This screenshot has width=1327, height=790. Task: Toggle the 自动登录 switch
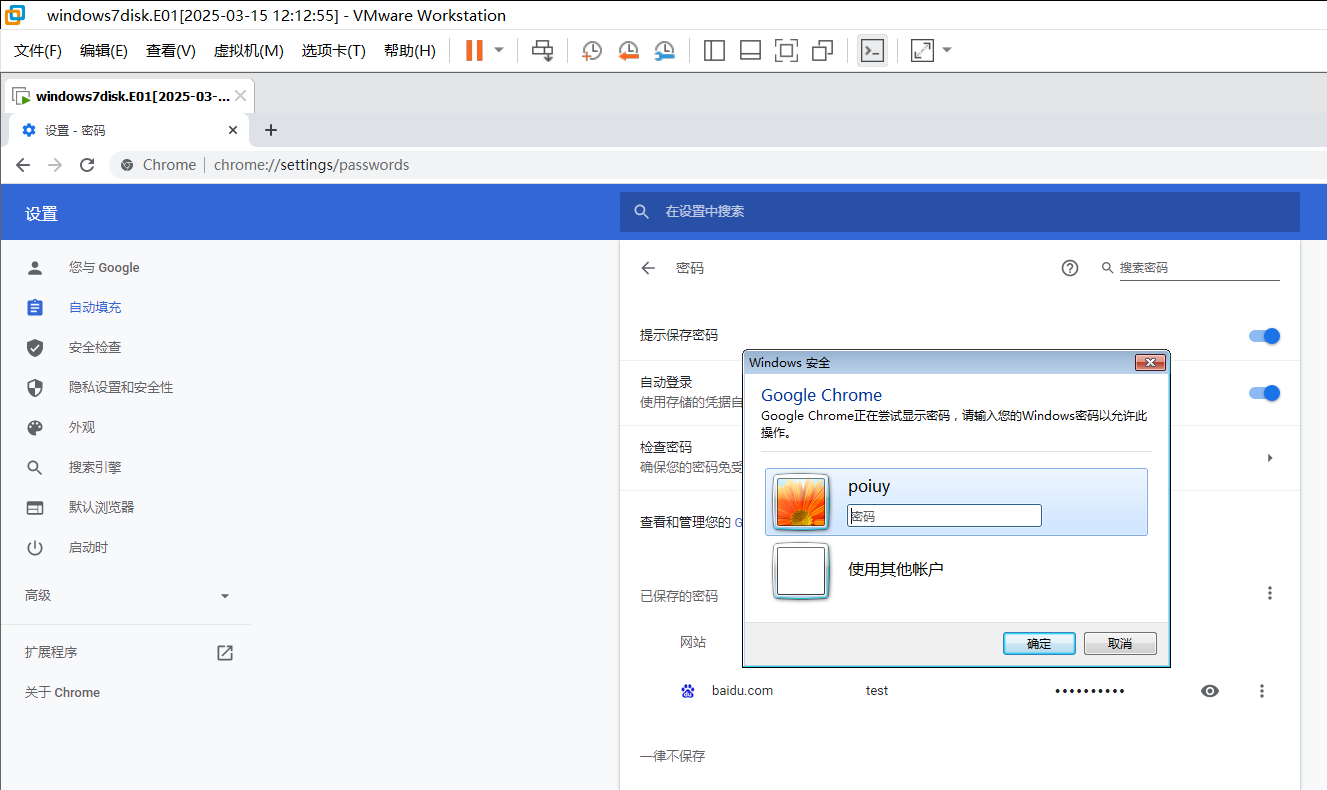pos(1265,394)
